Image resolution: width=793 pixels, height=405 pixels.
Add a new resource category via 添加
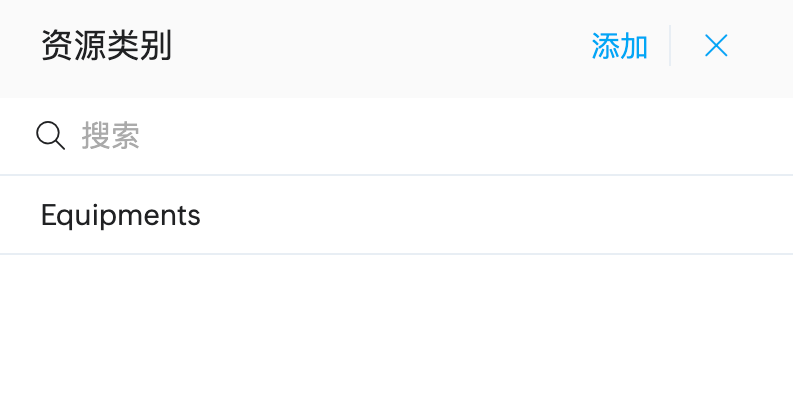point(620,46)
